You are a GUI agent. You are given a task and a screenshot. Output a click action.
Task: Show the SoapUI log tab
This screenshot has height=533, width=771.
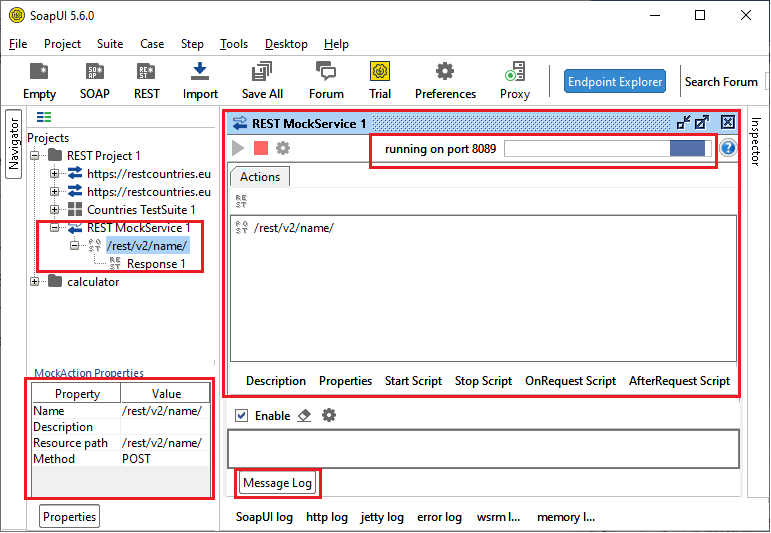[x=264, y=517]
